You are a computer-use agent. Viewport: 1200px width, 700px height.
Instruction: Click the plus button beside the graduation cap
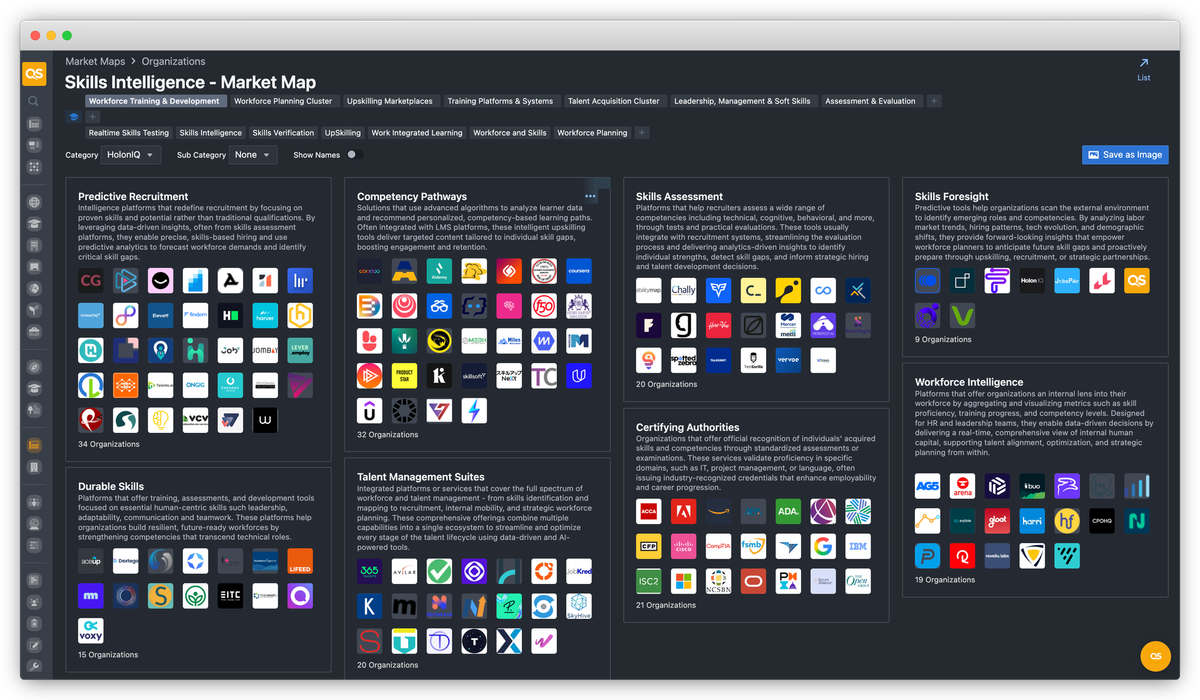pyautogui.click(x=93, y=117)
